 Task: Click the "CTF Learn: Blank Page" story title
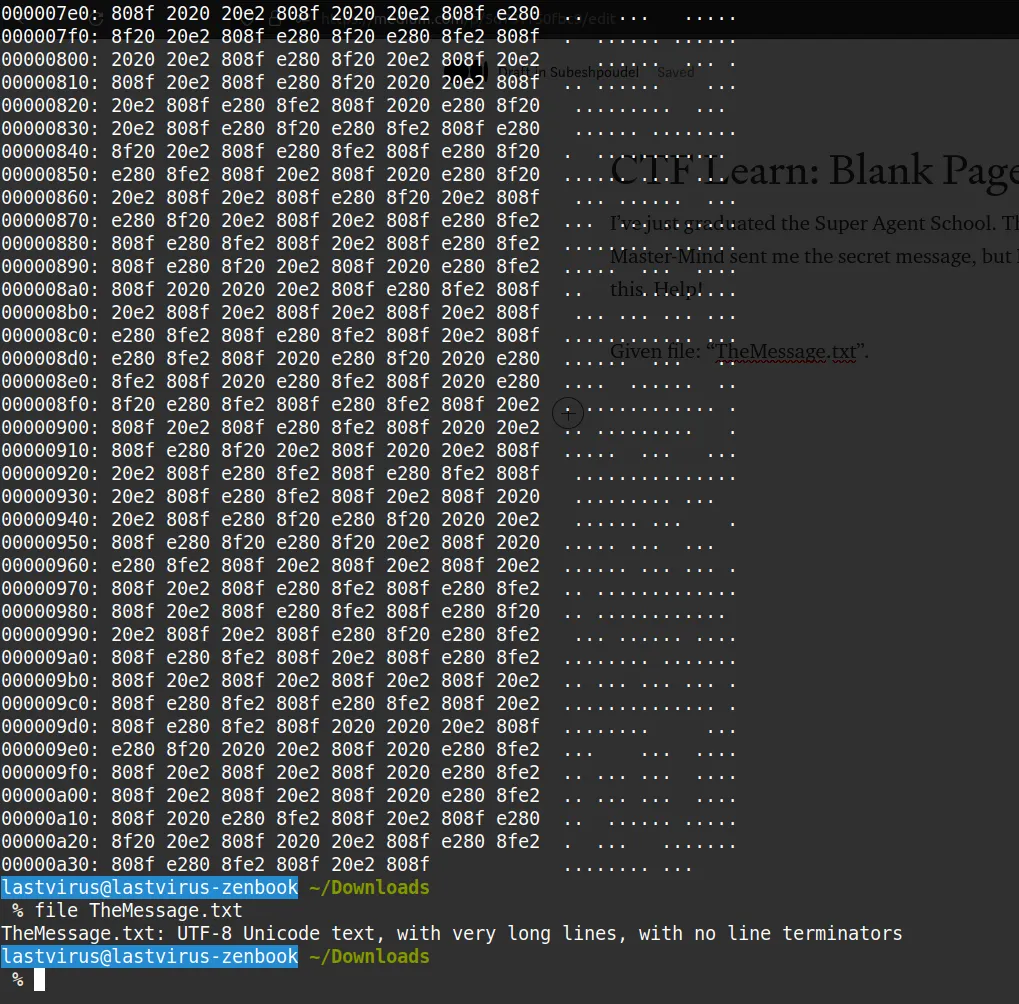[x=814, y=171]
